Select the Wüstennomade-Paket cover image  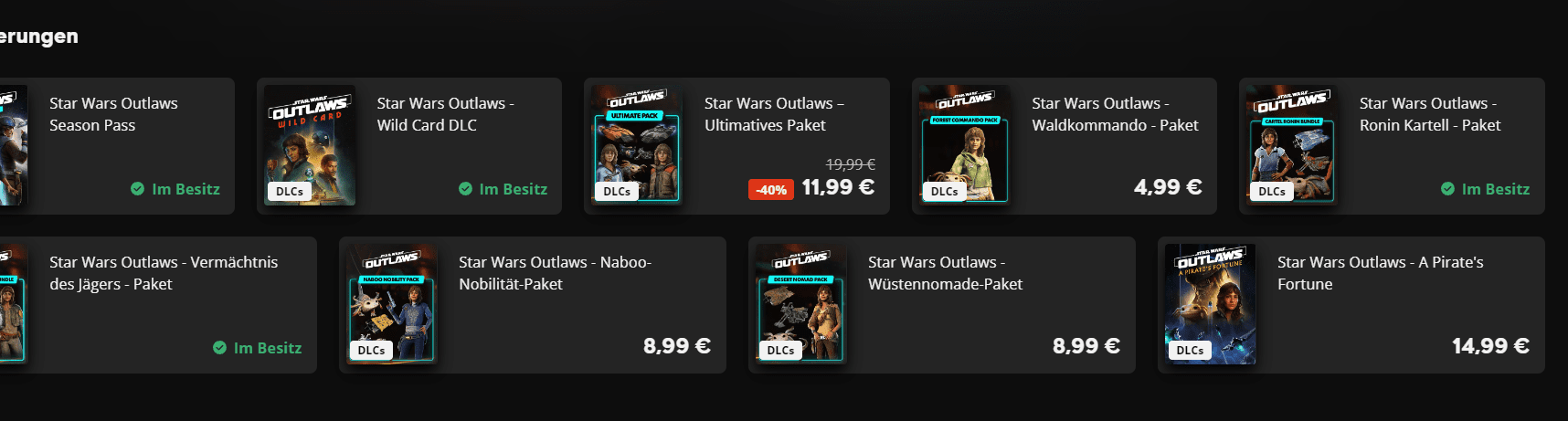pyautogui.click(x=801, y=305)
